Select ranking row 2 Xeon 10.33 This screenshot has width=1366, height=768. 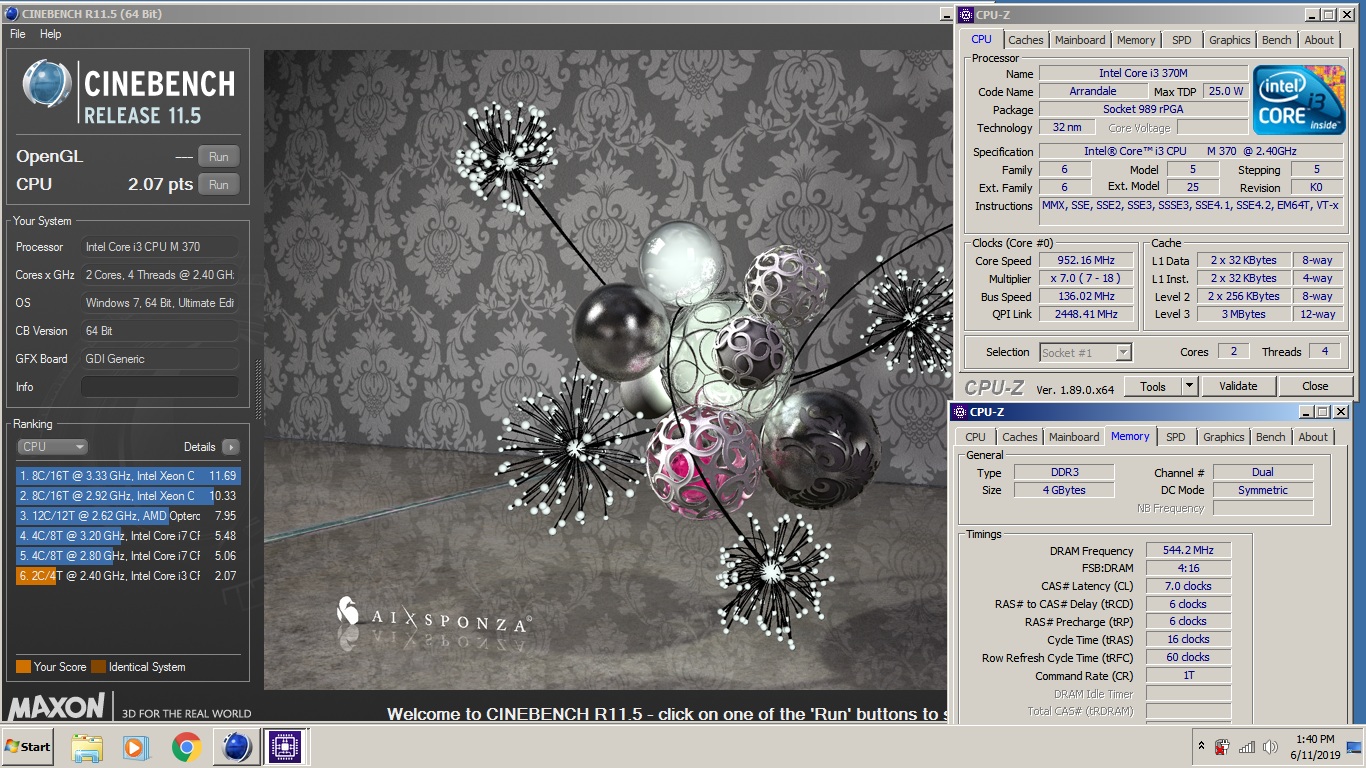tap(128, 496)
